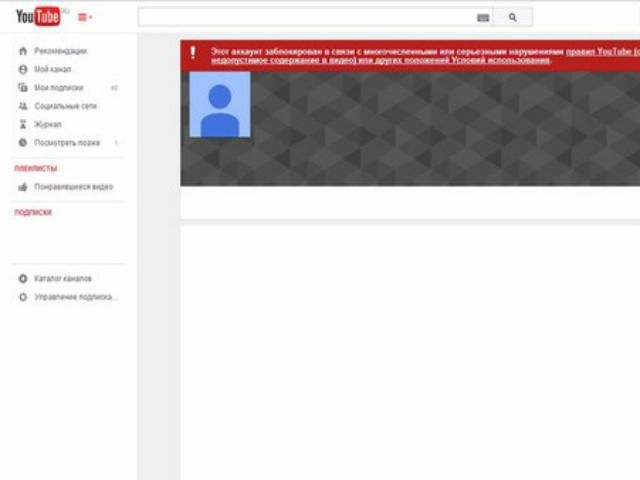
Task: Click the gear icon beside Управление подписками
Action: pos(23,297)
